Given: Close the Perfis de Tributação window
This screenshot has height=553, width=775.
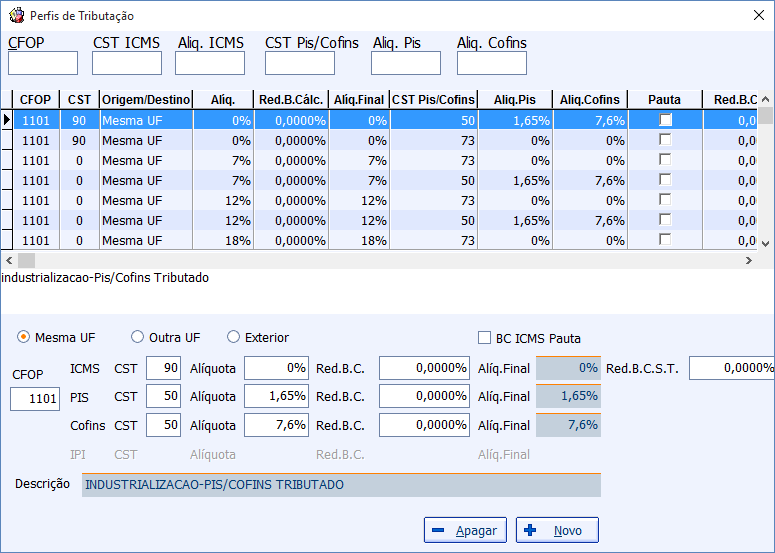Looking at the screenshot, I should (x=759, y=15).
